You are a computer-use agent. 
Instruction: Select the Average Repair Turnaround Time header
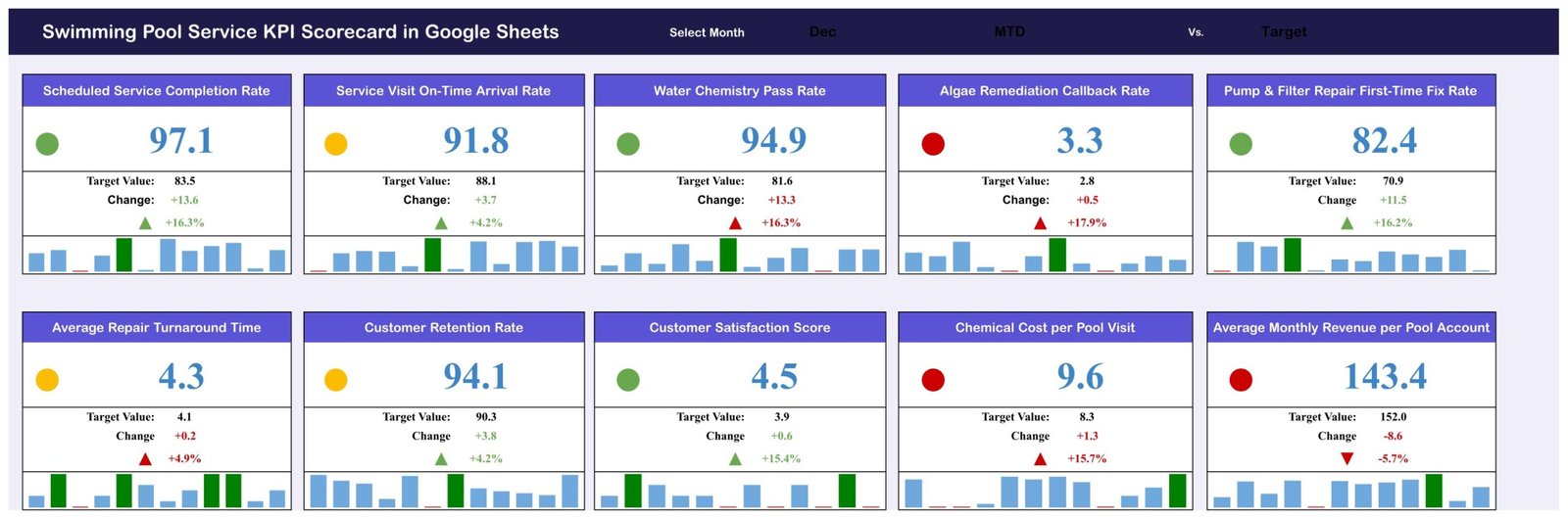157,328
